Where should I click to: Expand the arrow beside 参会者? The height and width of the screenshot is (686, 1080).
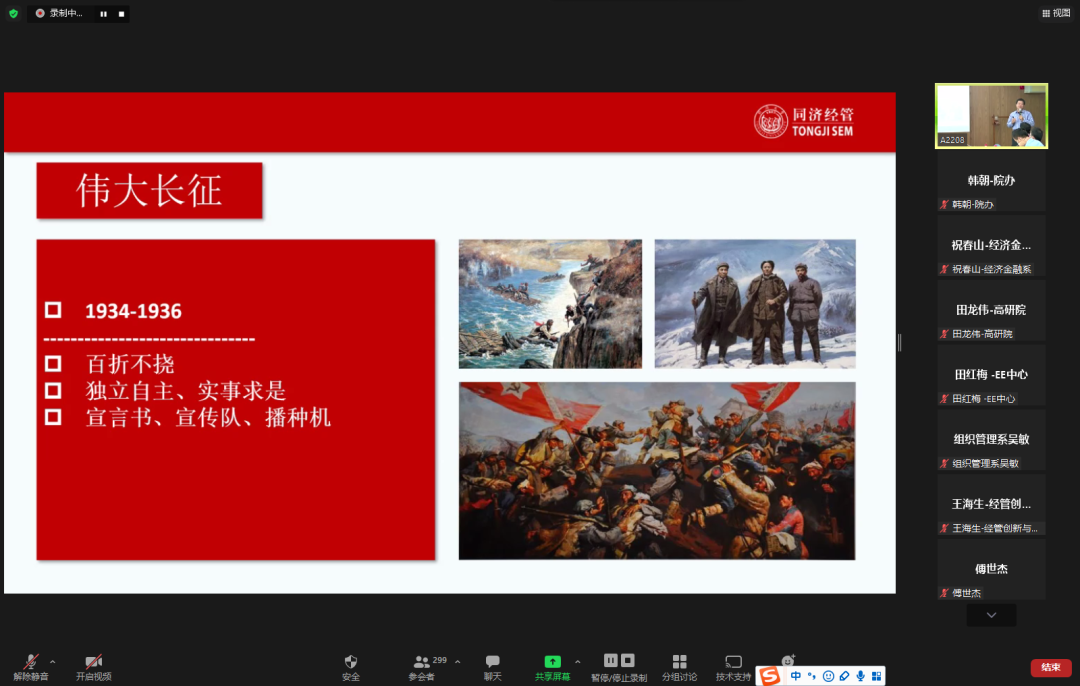(457, 662)
